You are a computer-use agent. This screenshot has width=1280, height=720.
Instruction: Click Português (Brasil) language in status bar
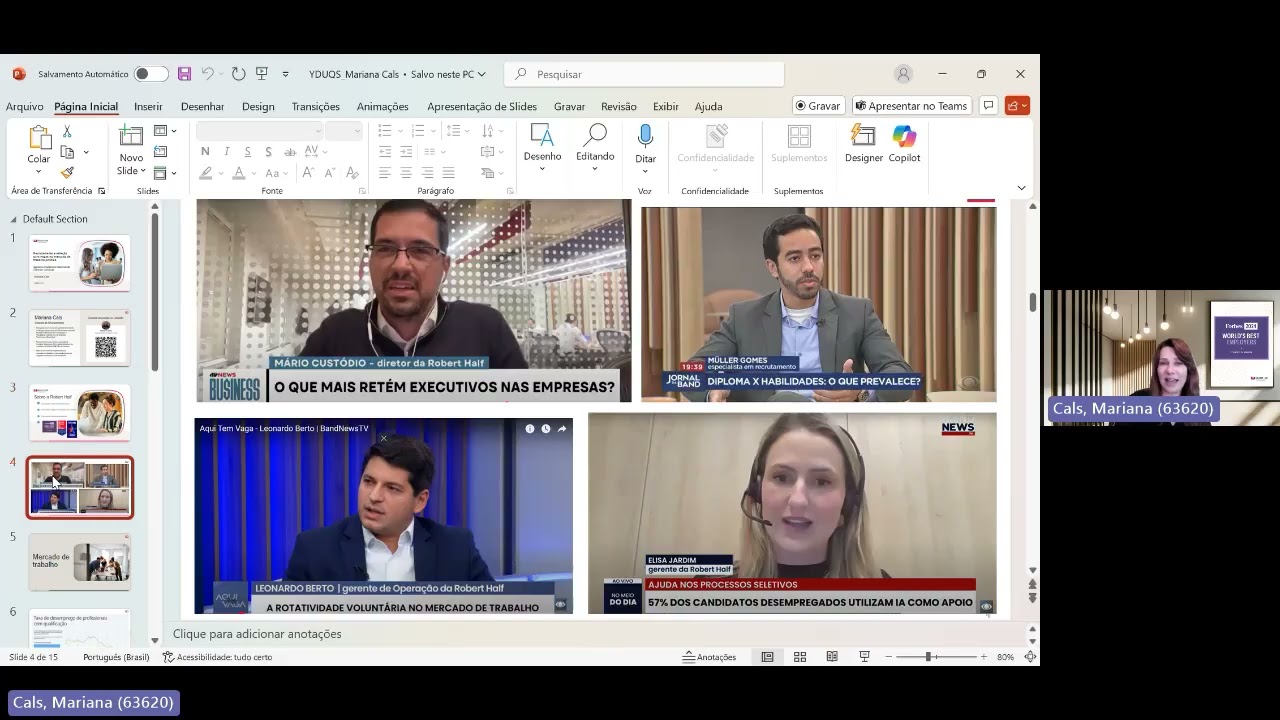[x=116, y=657]
